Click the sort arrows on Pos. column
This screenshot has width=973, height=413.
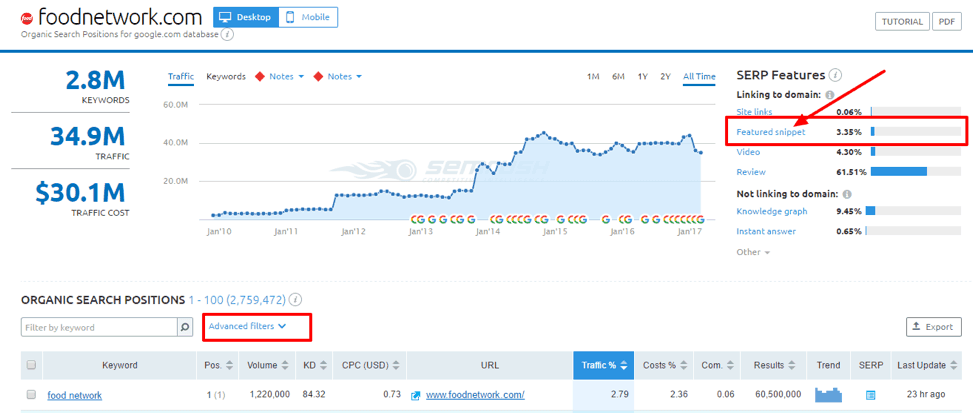point(230,365)
